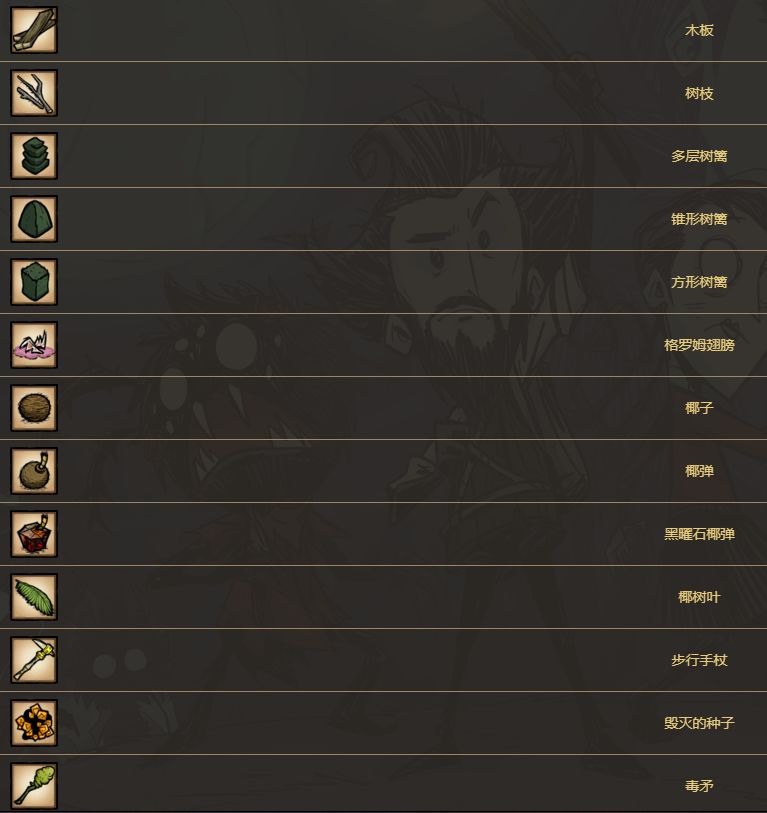
Task: Click the layered hedge (多层树篱) icon
Action: click(34, 156)
